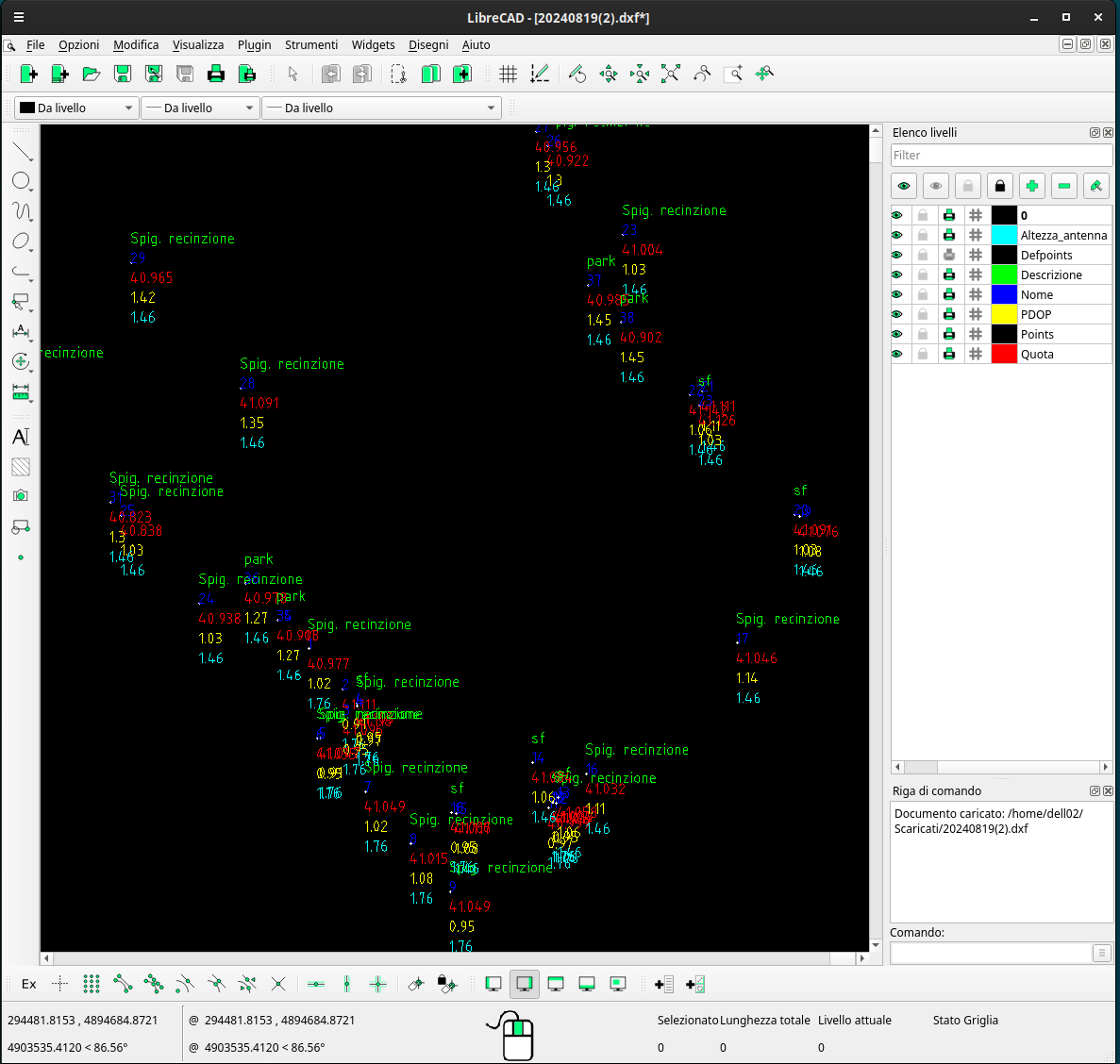Open the Visualizza menu
The image size is (1120, 1064).
(x=198, y=44)
